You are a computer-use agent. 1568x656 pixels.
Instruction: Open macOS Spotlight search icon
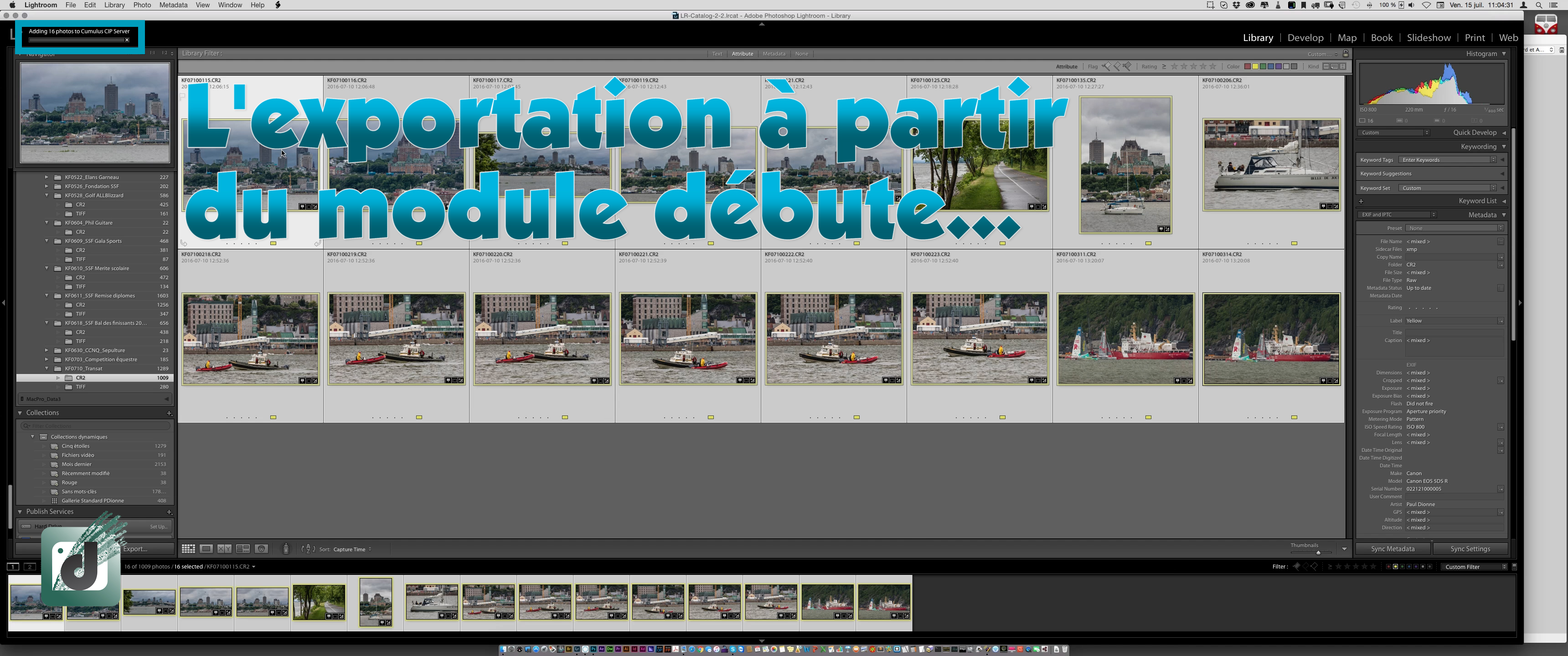tap(1538, 5)
